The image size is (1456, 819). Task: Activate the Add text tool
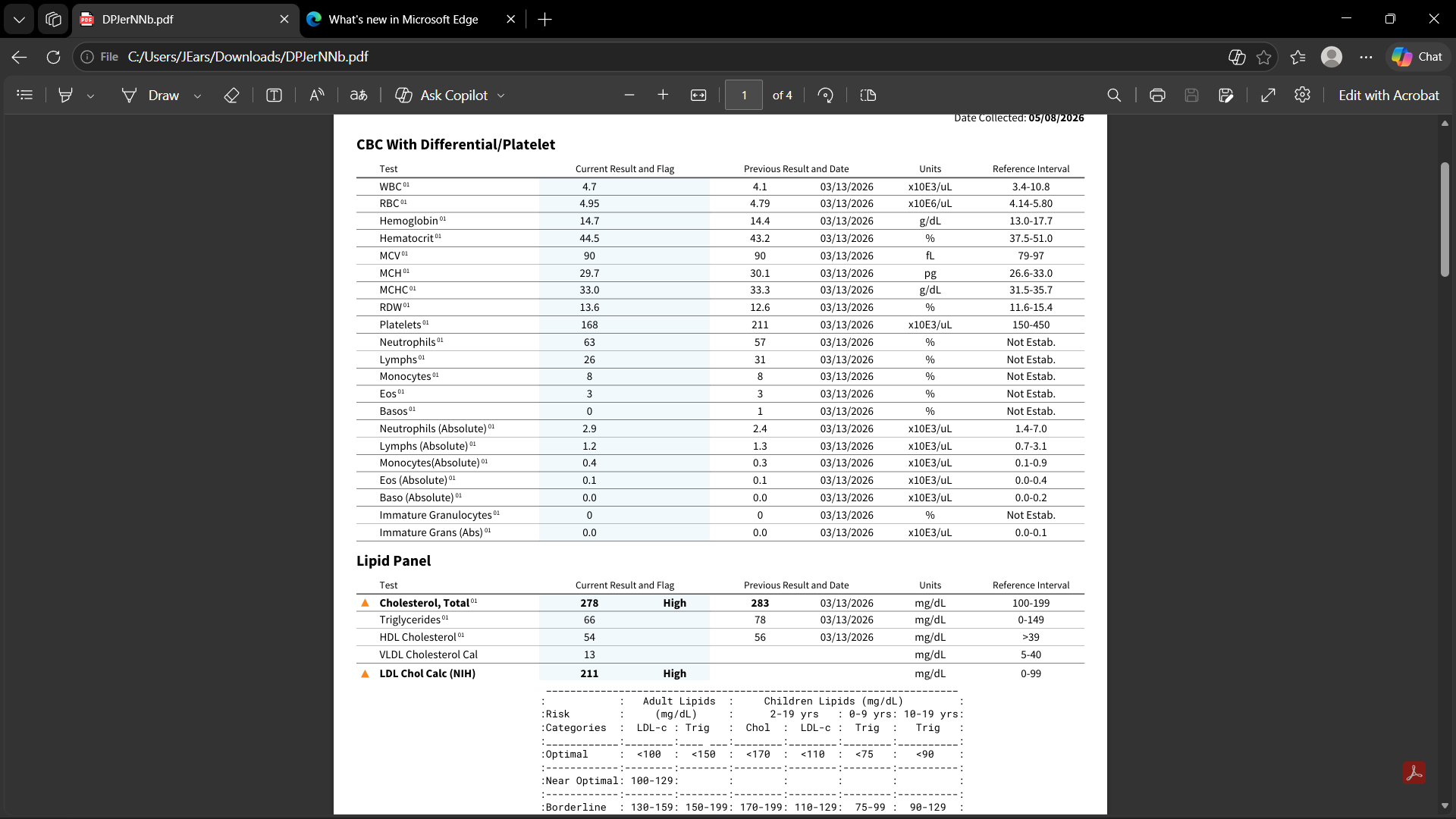(x=275, y=96)
